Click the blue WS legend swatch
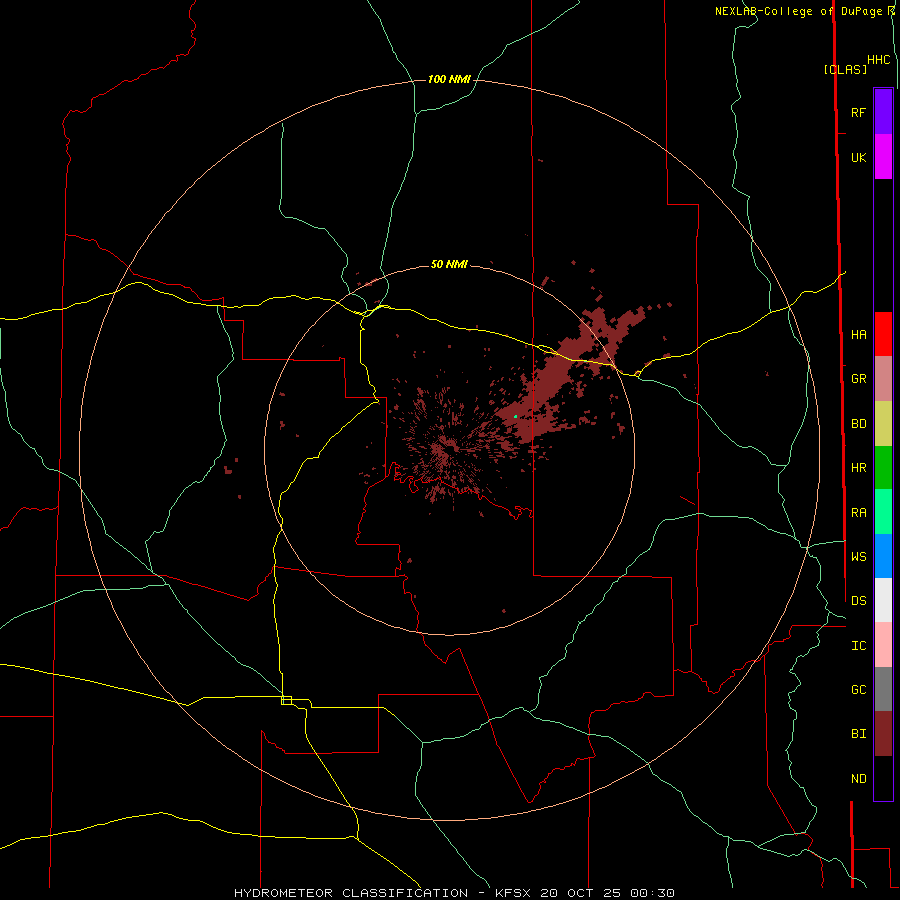This screenshot has width=900, height=900. point(883,556)
